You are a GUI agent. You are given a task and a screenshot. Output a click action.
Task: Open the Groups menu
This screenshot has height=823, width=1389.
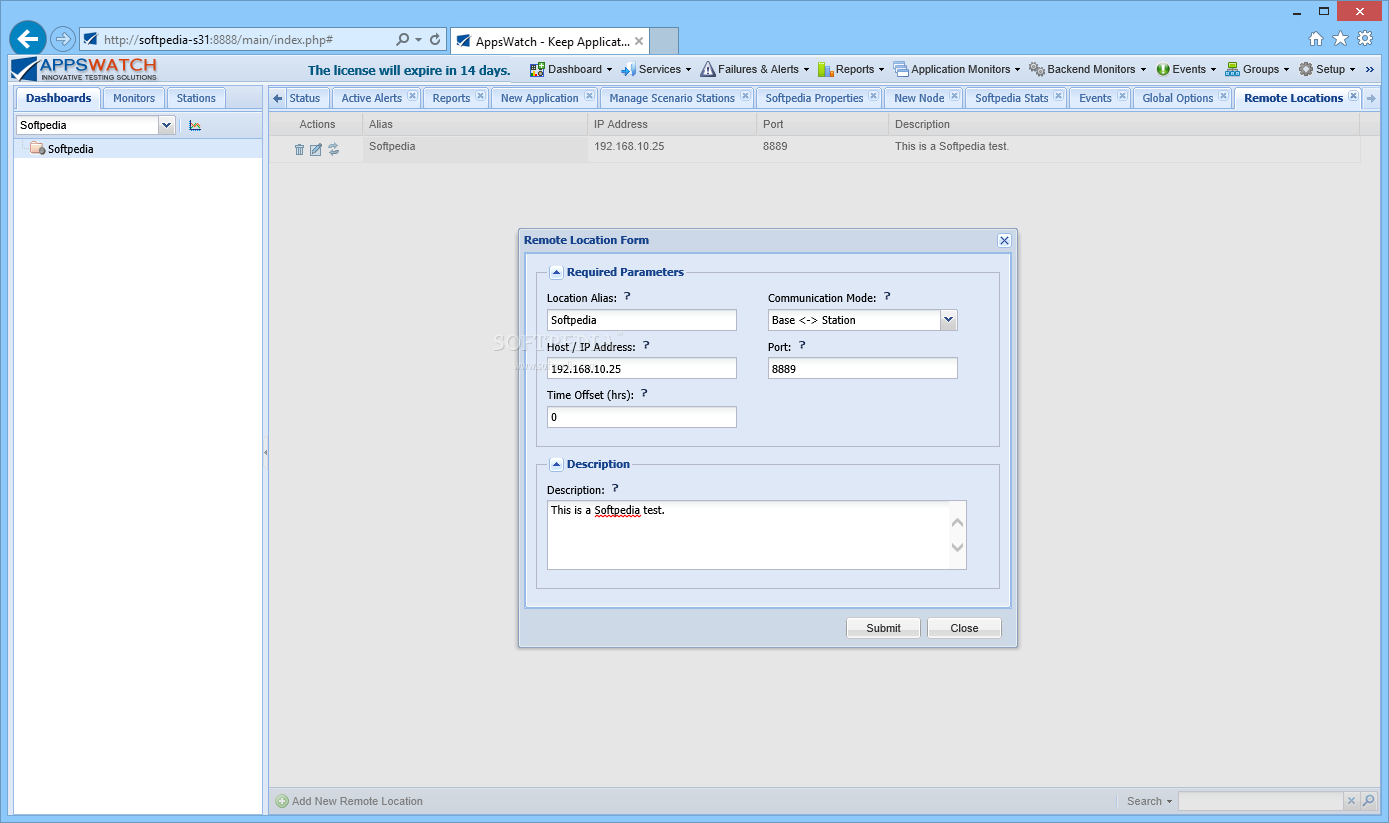(1258, 69)
